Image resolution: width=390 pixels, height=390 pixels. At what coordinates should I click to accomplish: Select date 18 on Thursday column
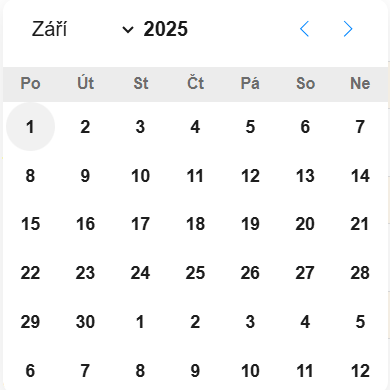coord(195,224)
